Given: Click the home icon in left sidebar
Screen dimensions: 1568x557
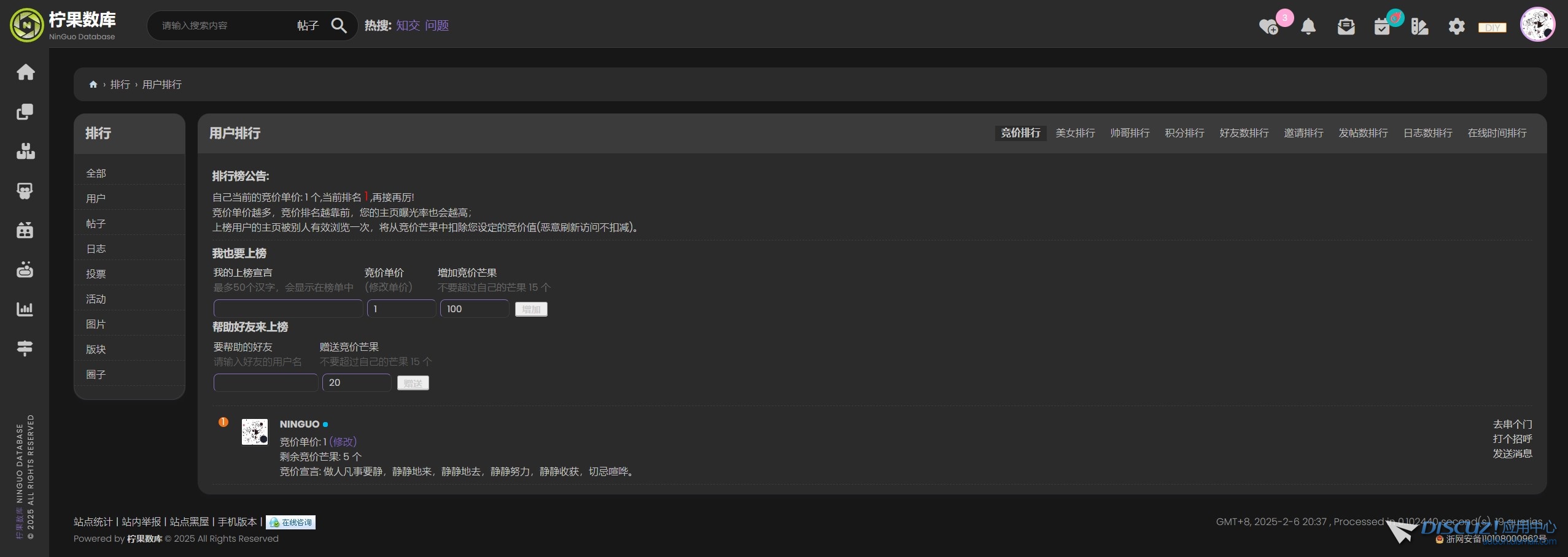Looking at the screenshot, I should (x=25, y=72).
